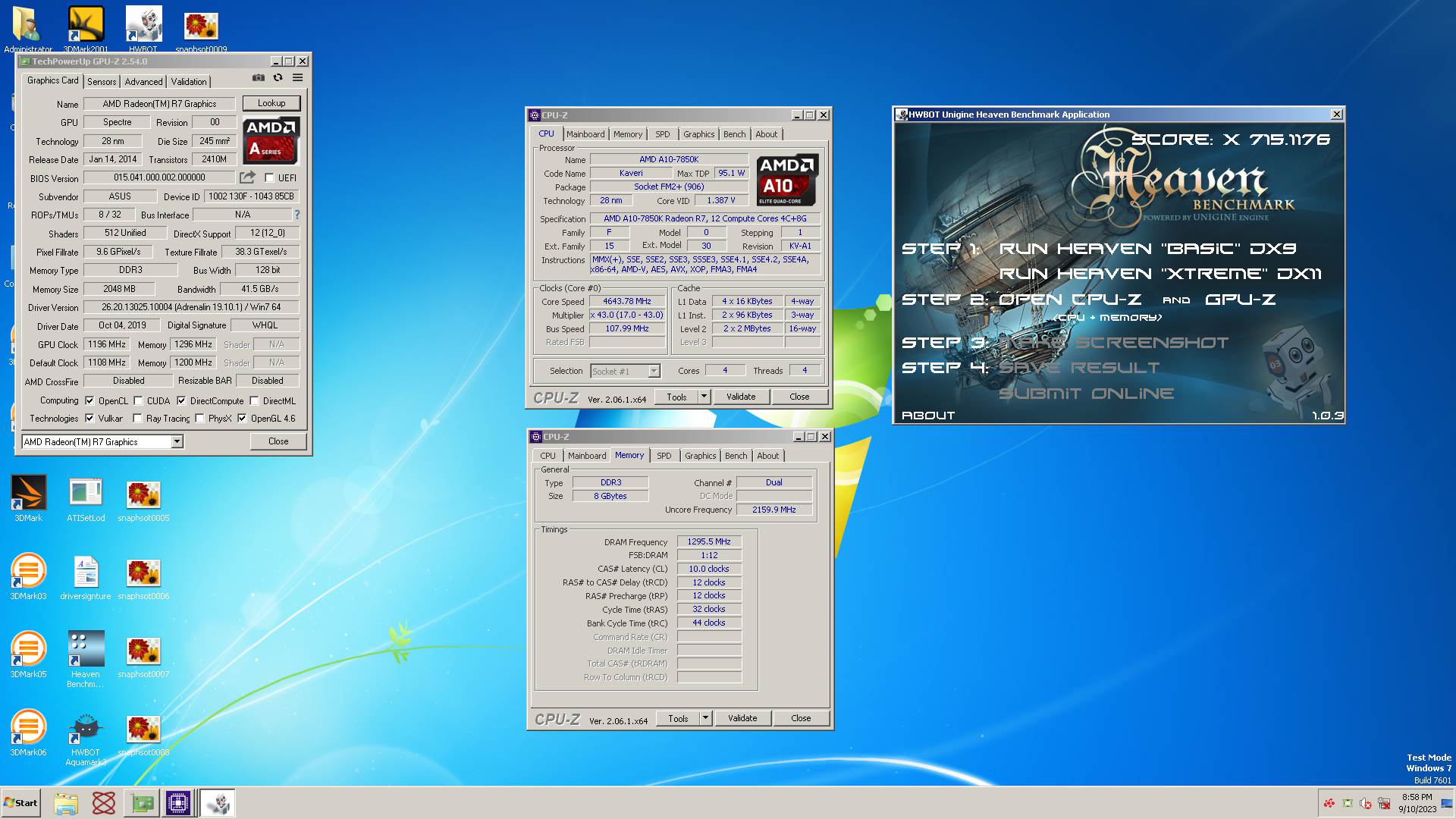Open the AMD Radeon R7 Graphics GPU dropdown
This screenshot has width=1456, height=819.
click(x=102, y=441)
